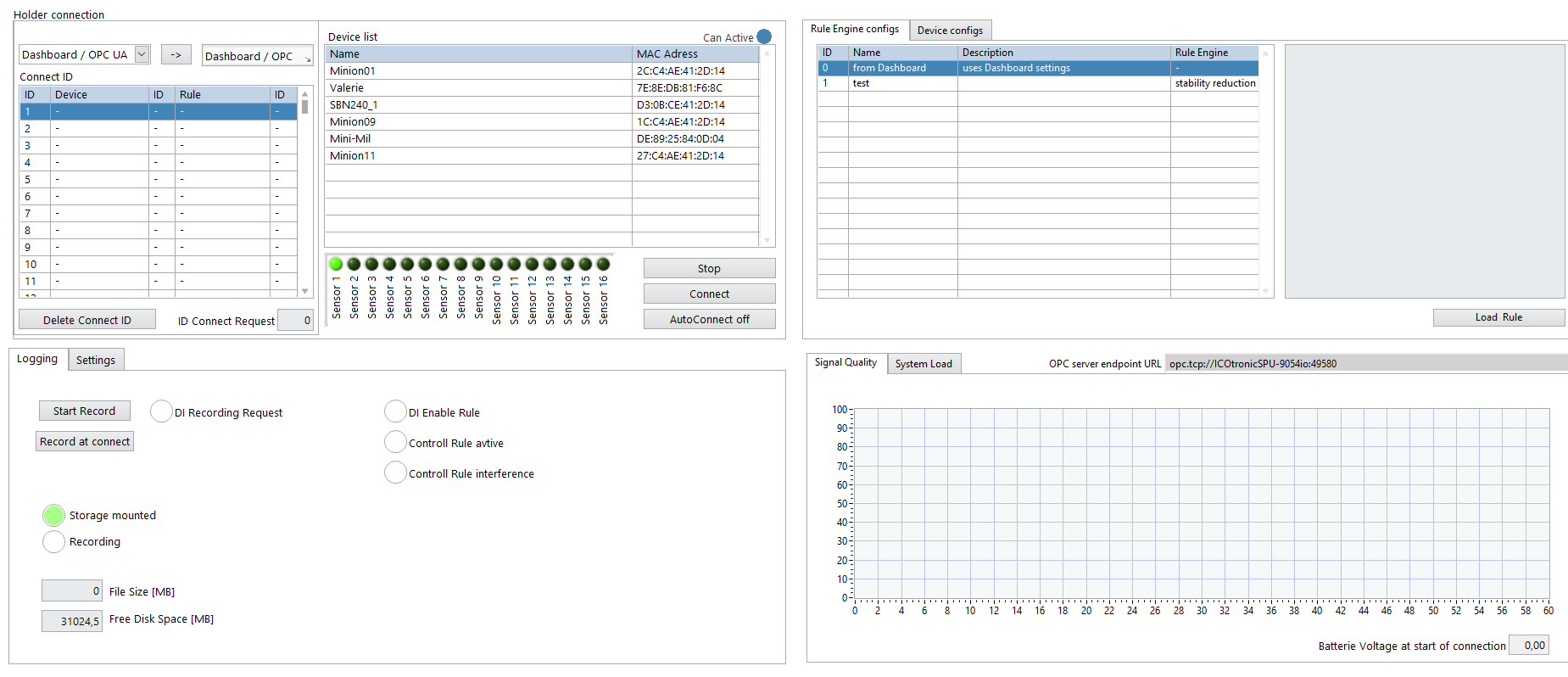This screenshot has width=1568, height=677.
Task: Click the Sensor 6 LED indicator
Action: [x=425, y=264]
